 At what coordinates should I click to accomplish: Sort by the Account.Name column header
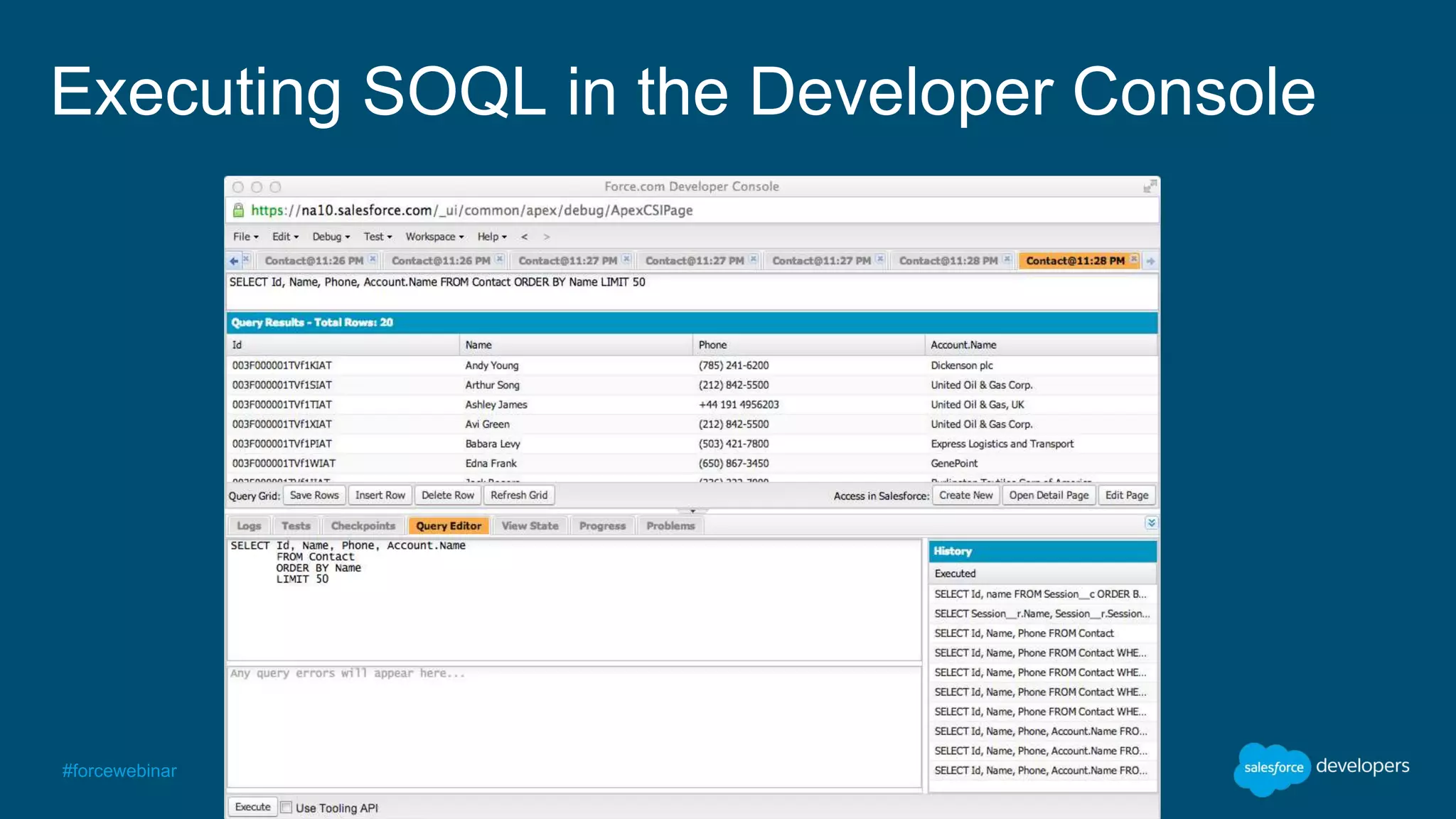coord(1042,345)
